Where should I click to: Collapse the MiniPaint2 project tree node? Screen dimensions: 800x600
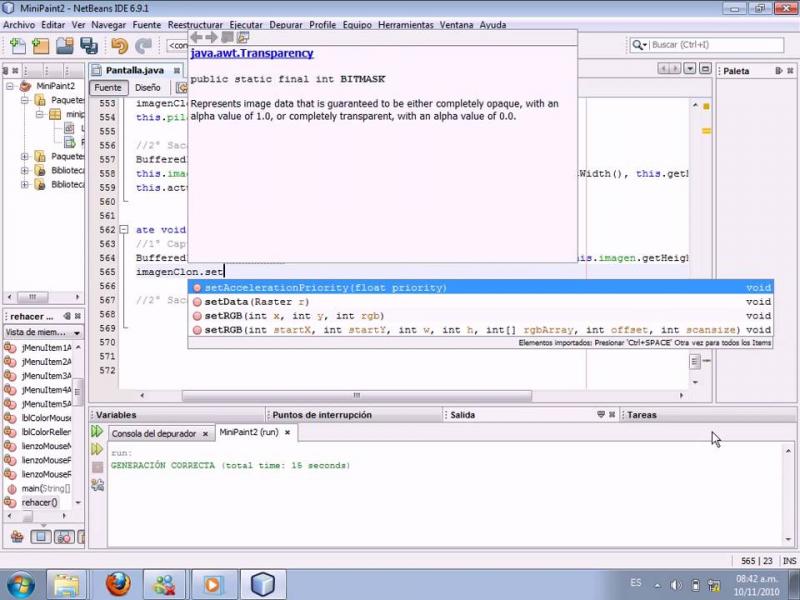9,87
